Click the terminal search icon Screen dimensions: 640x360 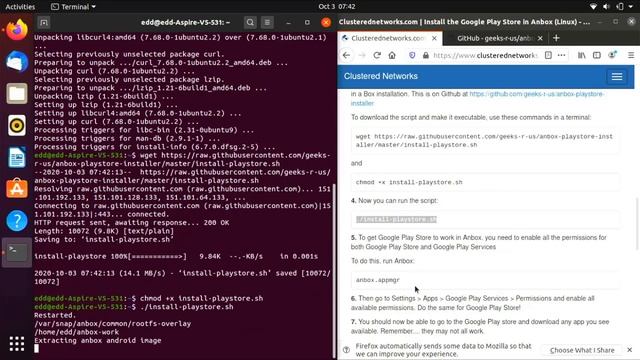(x=250, y=22)
